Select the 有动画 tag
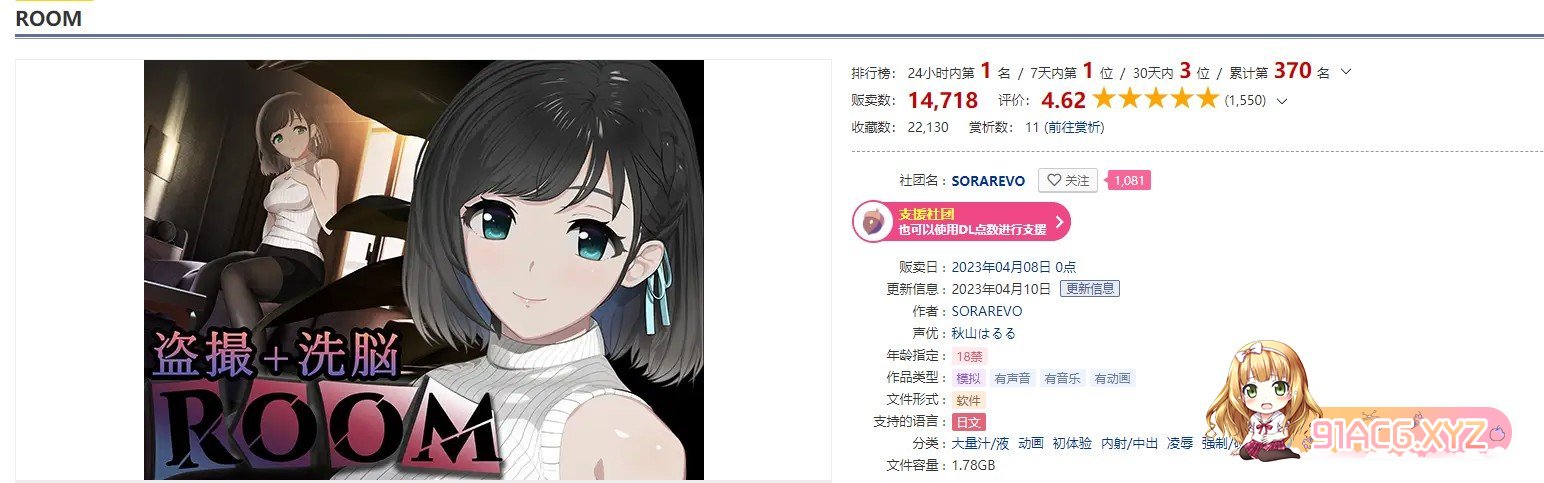The height and width of the screenshot is (483, 1544). (x=1113, y=378)
